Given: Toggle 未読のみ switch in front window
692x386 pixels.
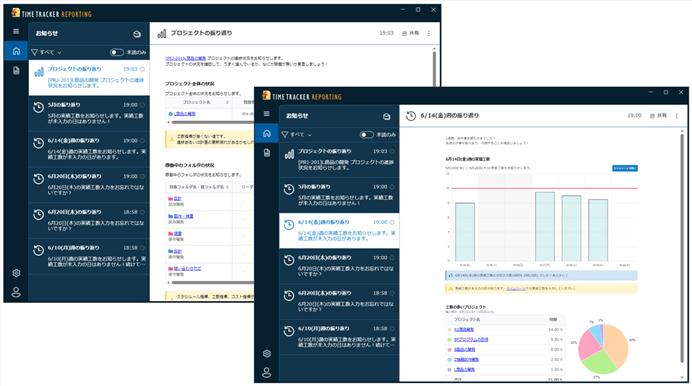Looking at the screenshot, I should coord(366,135).
